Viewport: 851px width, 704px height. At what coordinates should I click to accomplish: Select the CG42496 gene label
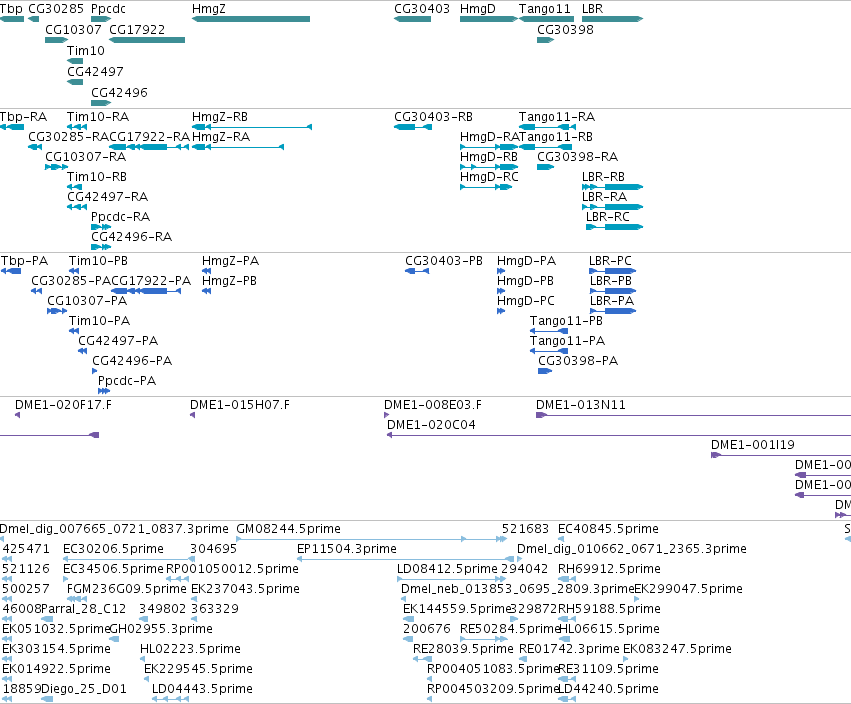click(x=119, y=93)
